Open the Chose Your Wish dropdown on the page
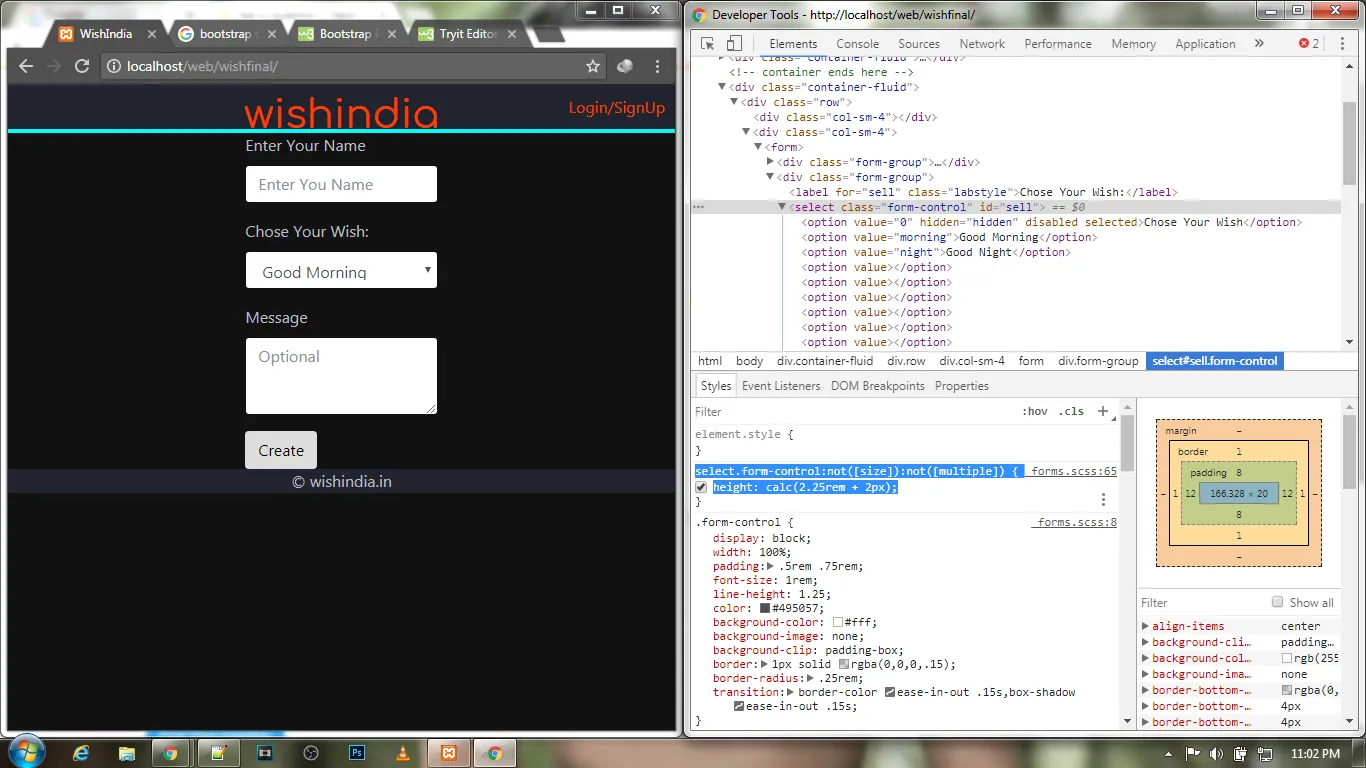Viewport: 1366px width, 768px height. pos(341,270)
